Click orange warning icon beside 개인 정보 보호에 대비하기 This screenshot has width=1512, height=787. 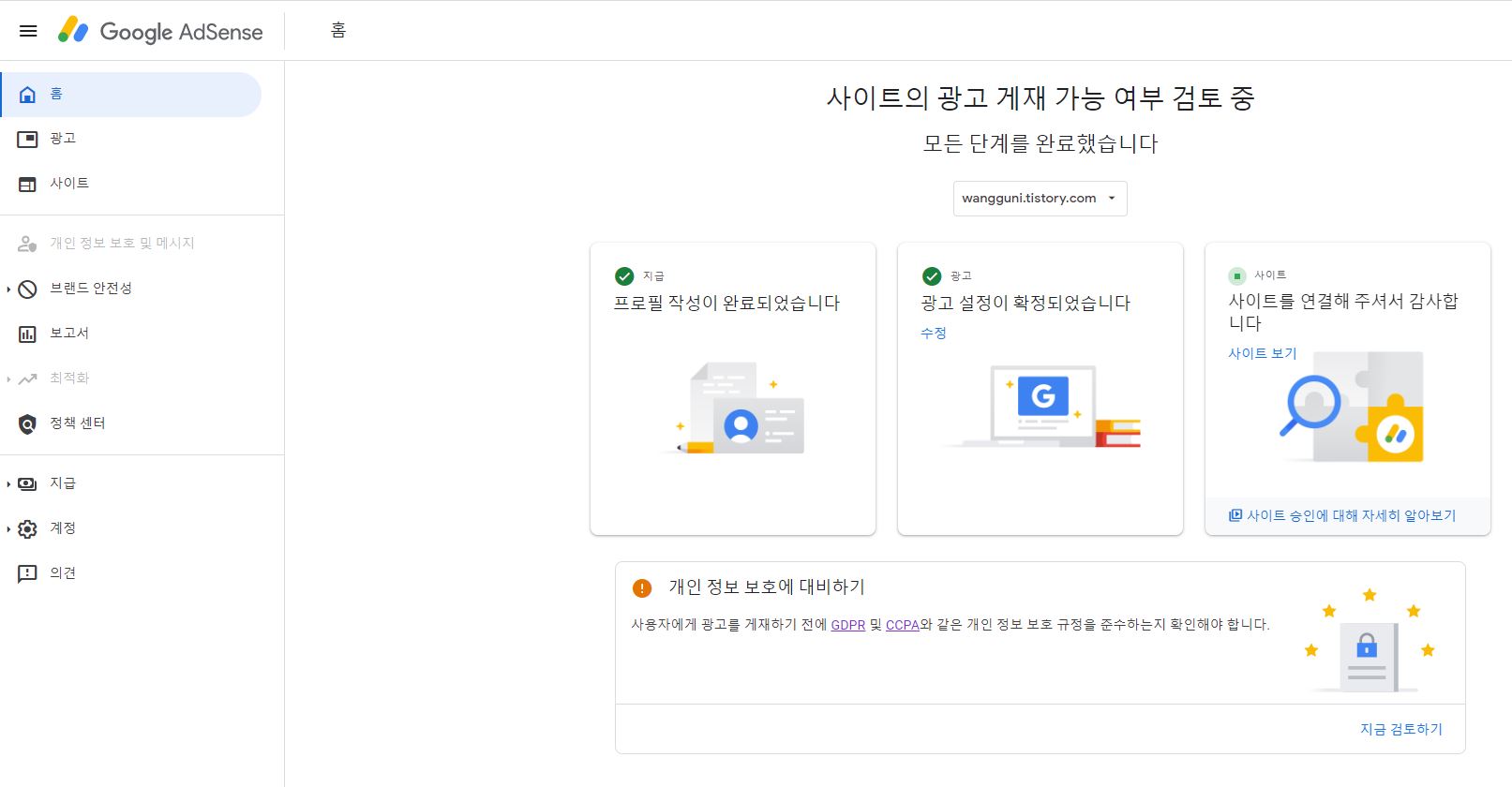tap(642, 588)
